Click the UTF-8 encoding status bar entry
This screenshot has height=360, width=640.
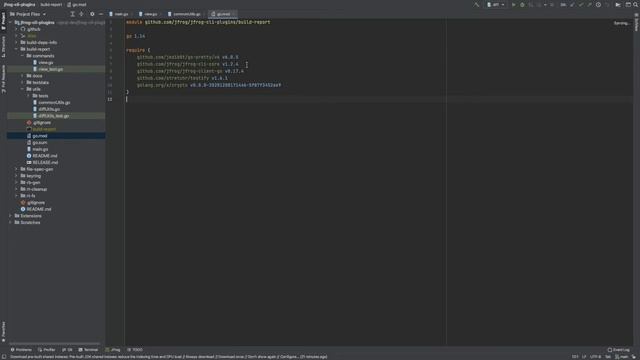596,357
